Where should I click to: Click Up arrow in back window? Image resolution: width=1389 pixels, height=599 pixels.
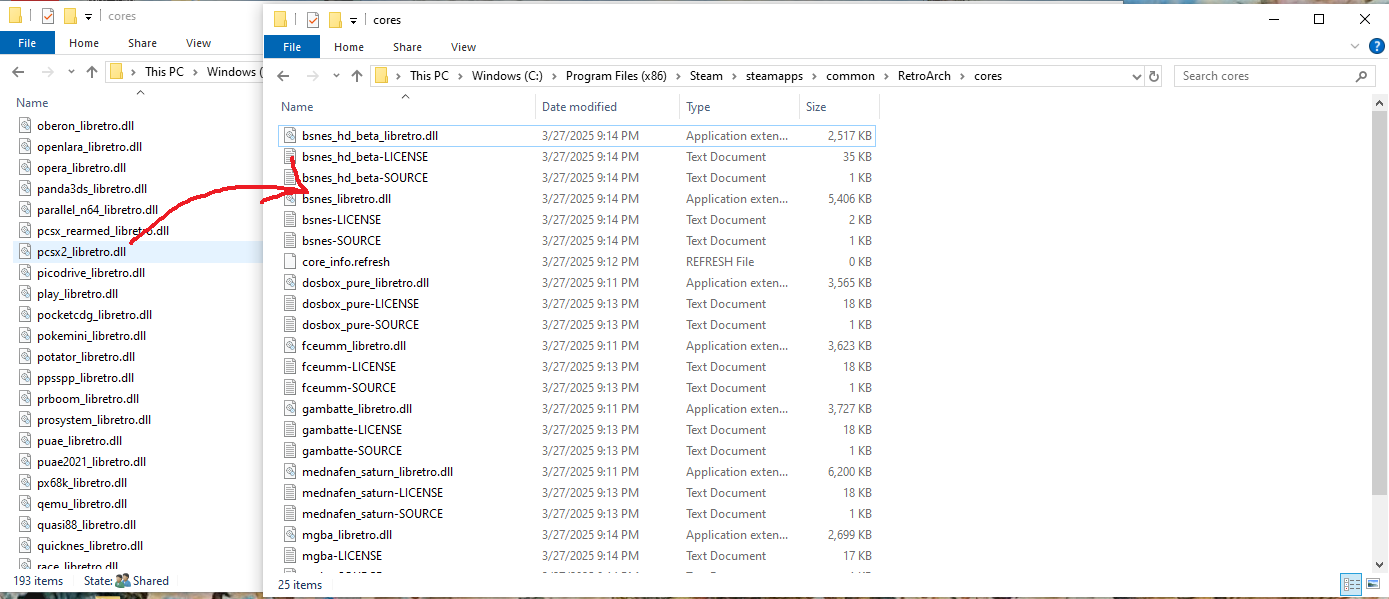[92, 72]
